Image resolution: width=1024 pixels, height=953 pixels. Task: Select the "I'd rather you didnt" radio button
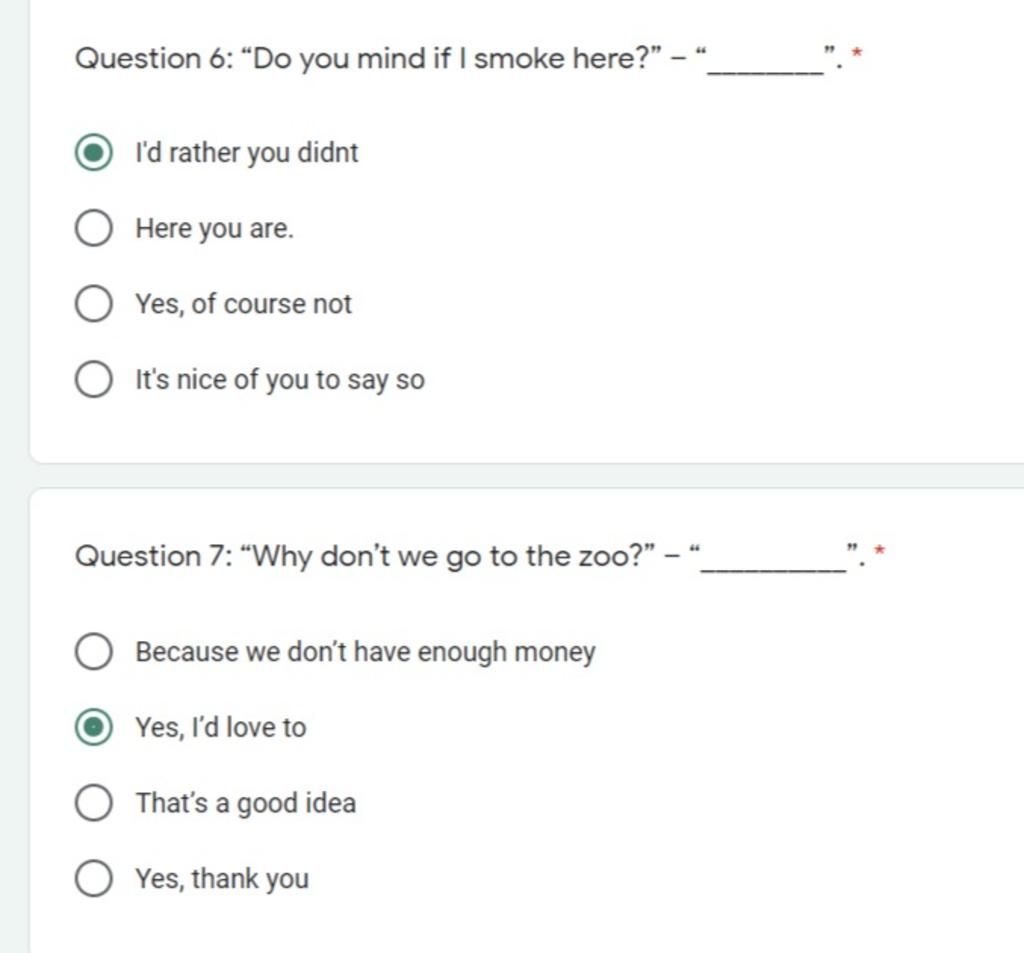(93, 152)
